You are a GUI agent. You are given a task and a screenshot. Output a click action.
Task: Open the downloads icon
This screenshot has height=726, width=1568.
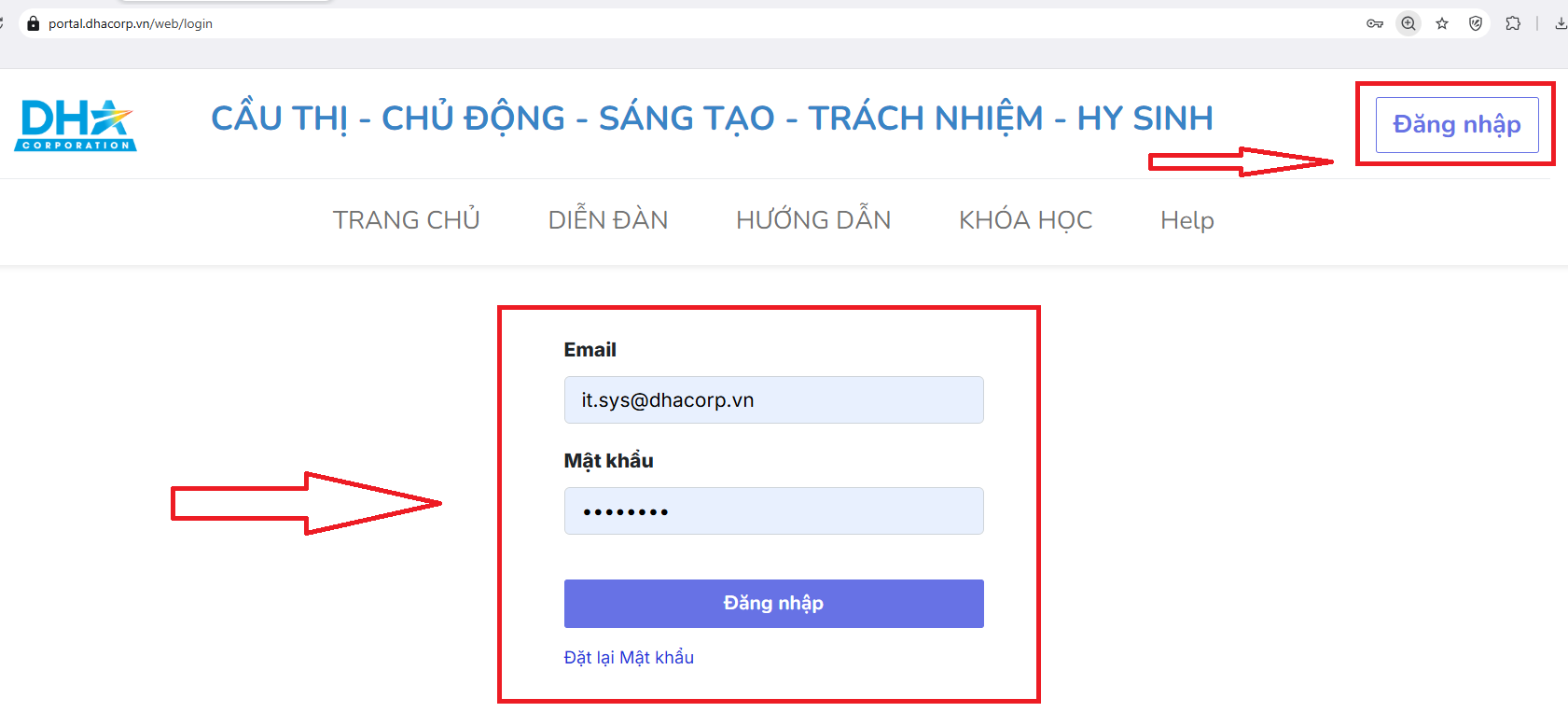1561,23
